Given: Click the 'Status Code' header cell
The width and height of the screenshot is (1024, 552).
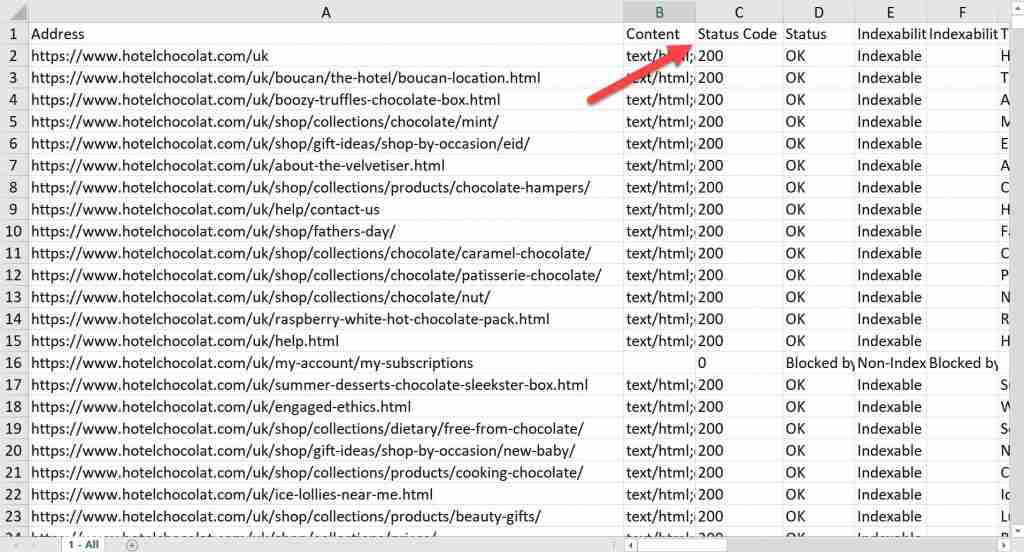Looking at the screenshot, I should (739, 34).
